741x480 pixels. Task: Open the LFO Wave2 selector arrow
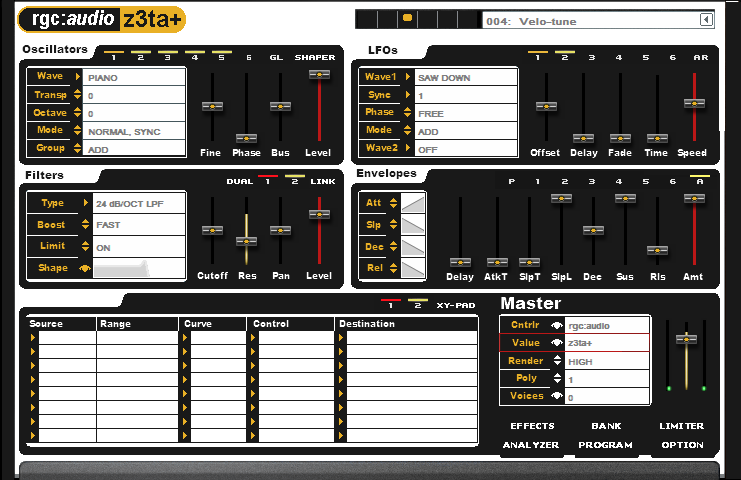pos(407,148)
